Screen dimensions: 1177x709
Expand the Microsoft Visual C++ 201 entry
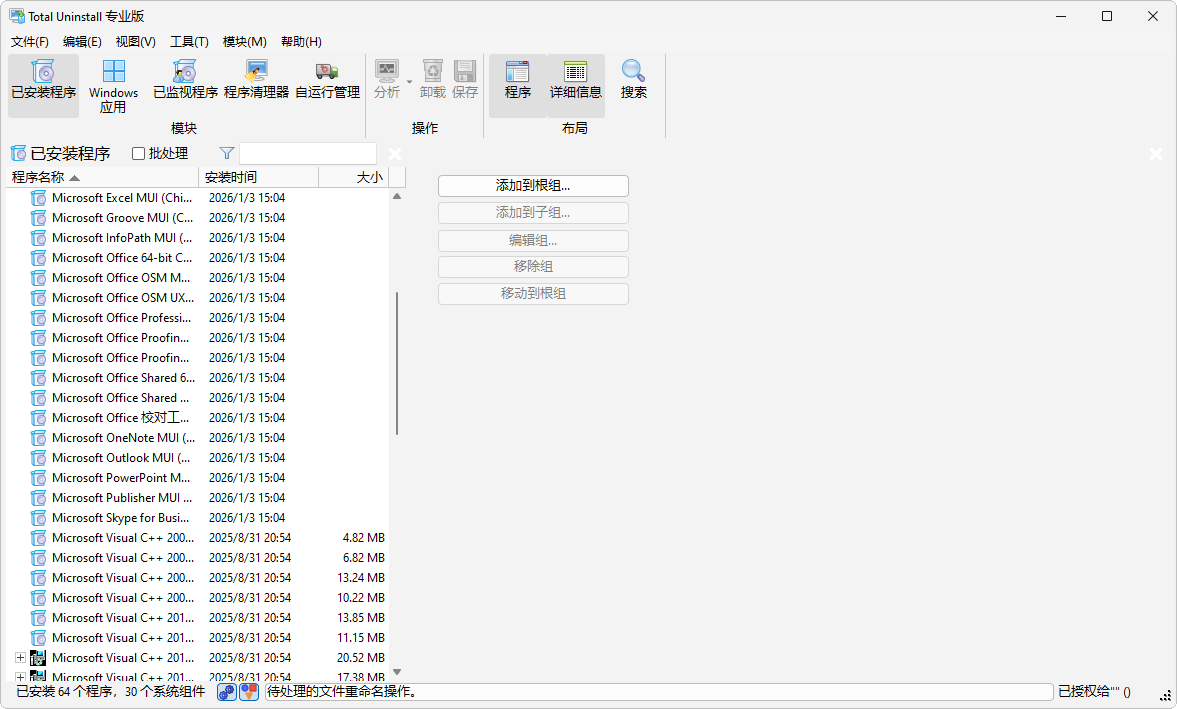point(20,657)
